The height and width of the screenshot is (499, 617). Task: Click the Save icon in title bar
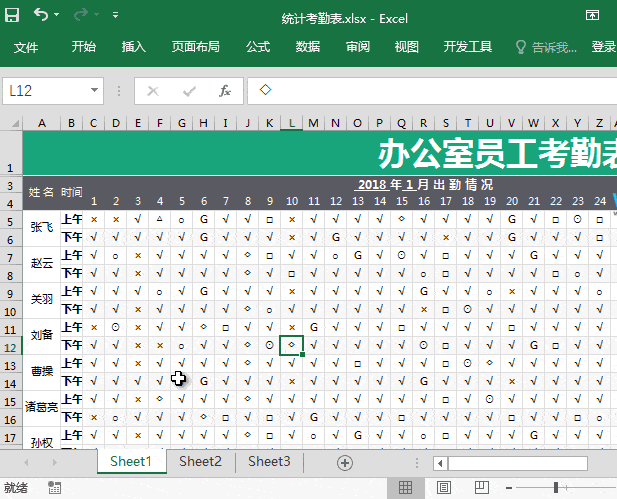tap(12, 15)
